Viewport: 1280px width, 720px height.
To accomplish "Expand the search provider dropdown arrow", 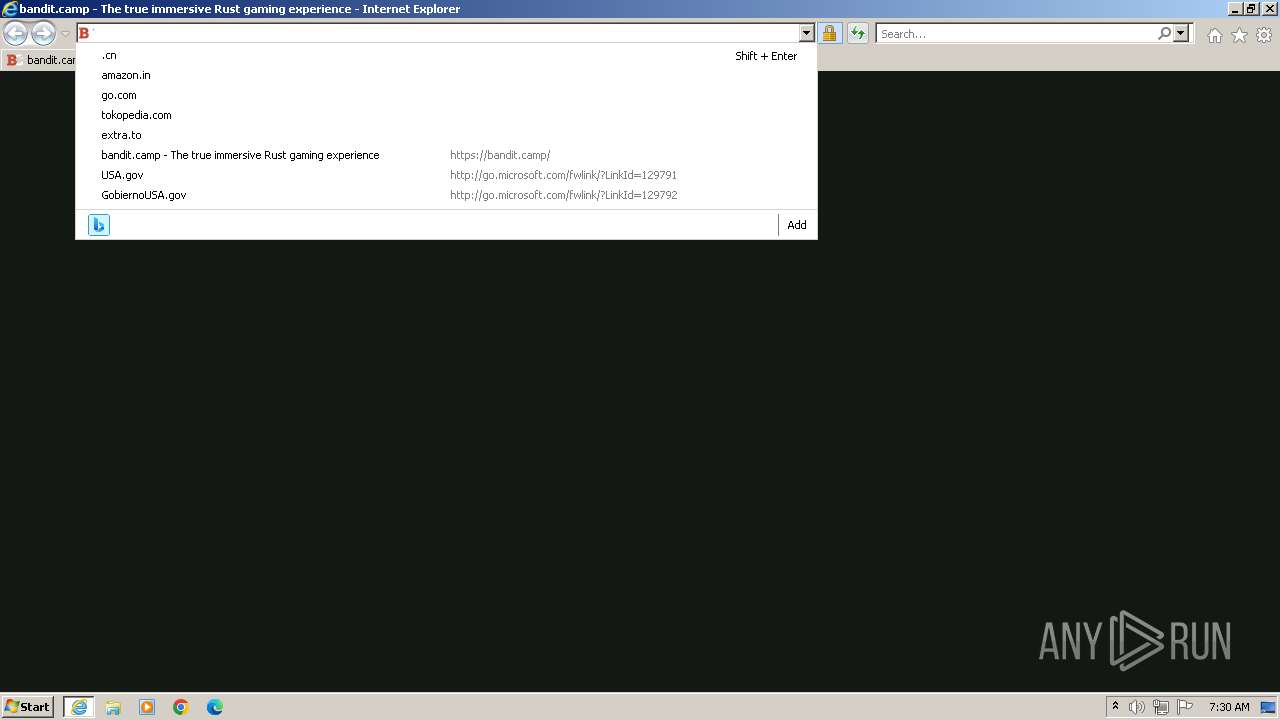I will pos(1181,33).
